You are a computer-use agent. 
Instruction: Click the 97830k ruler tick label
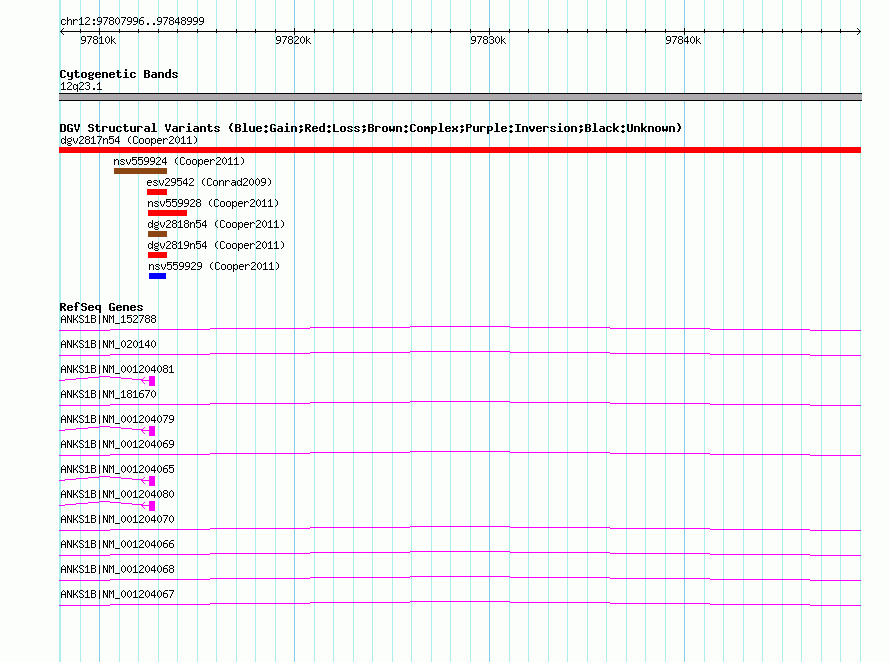pos(488,40)
